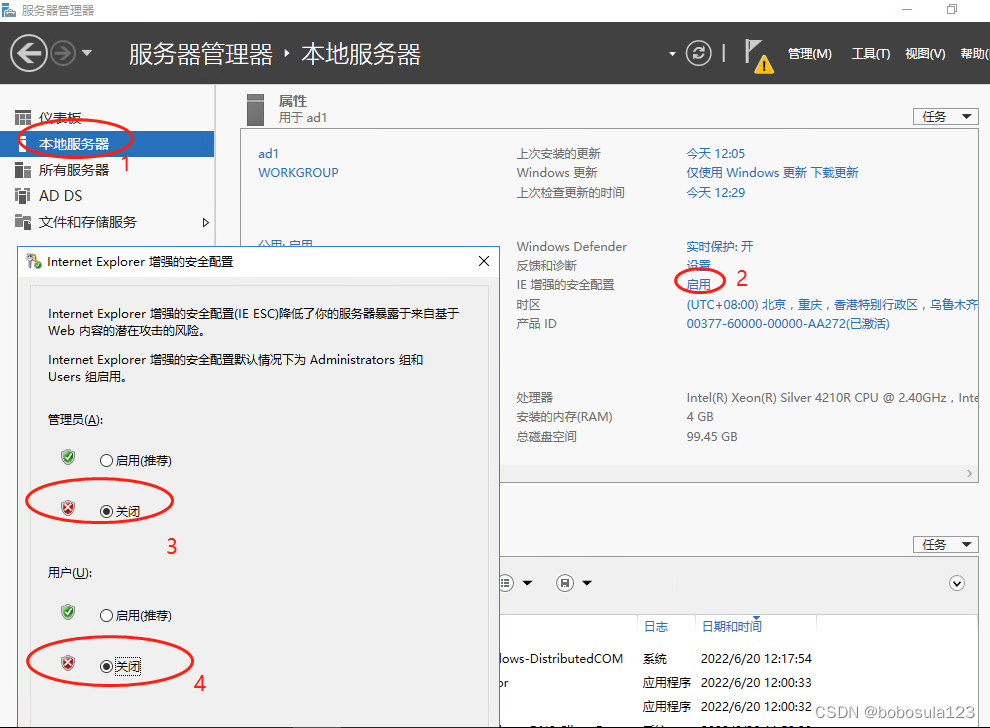990x728 pixels.
Task: Click the time zone (UTC+08:00) link
Action: (832, 304)
